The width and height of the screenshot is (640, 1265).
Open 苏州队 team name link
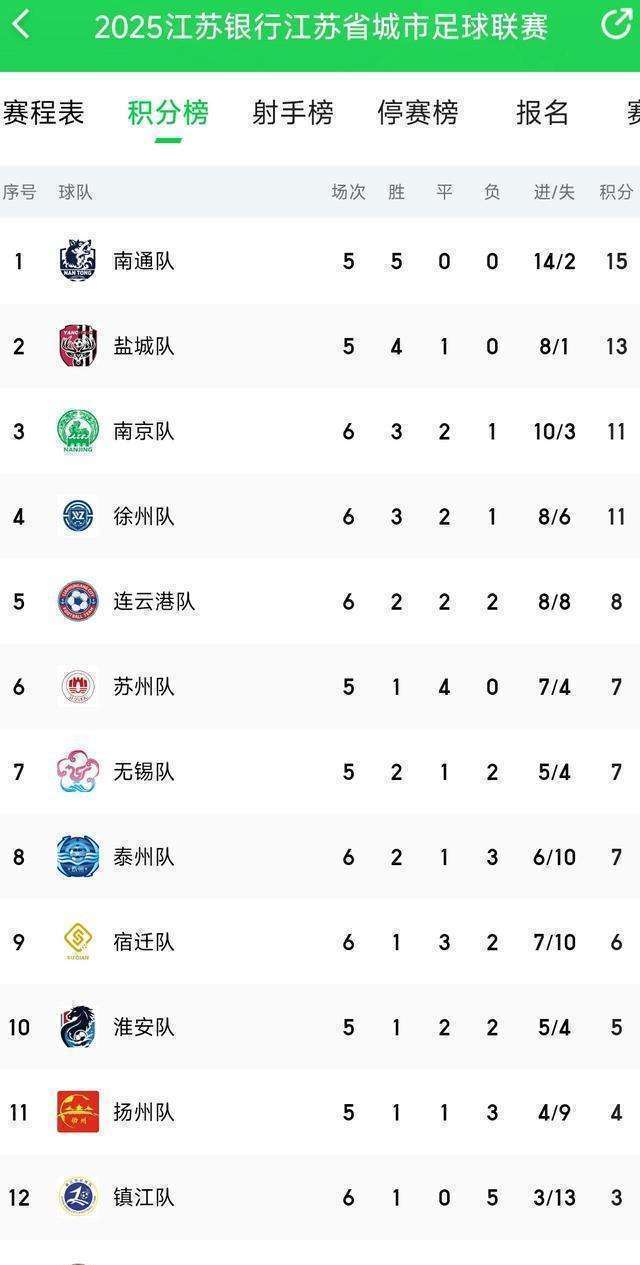pos(144,687)
